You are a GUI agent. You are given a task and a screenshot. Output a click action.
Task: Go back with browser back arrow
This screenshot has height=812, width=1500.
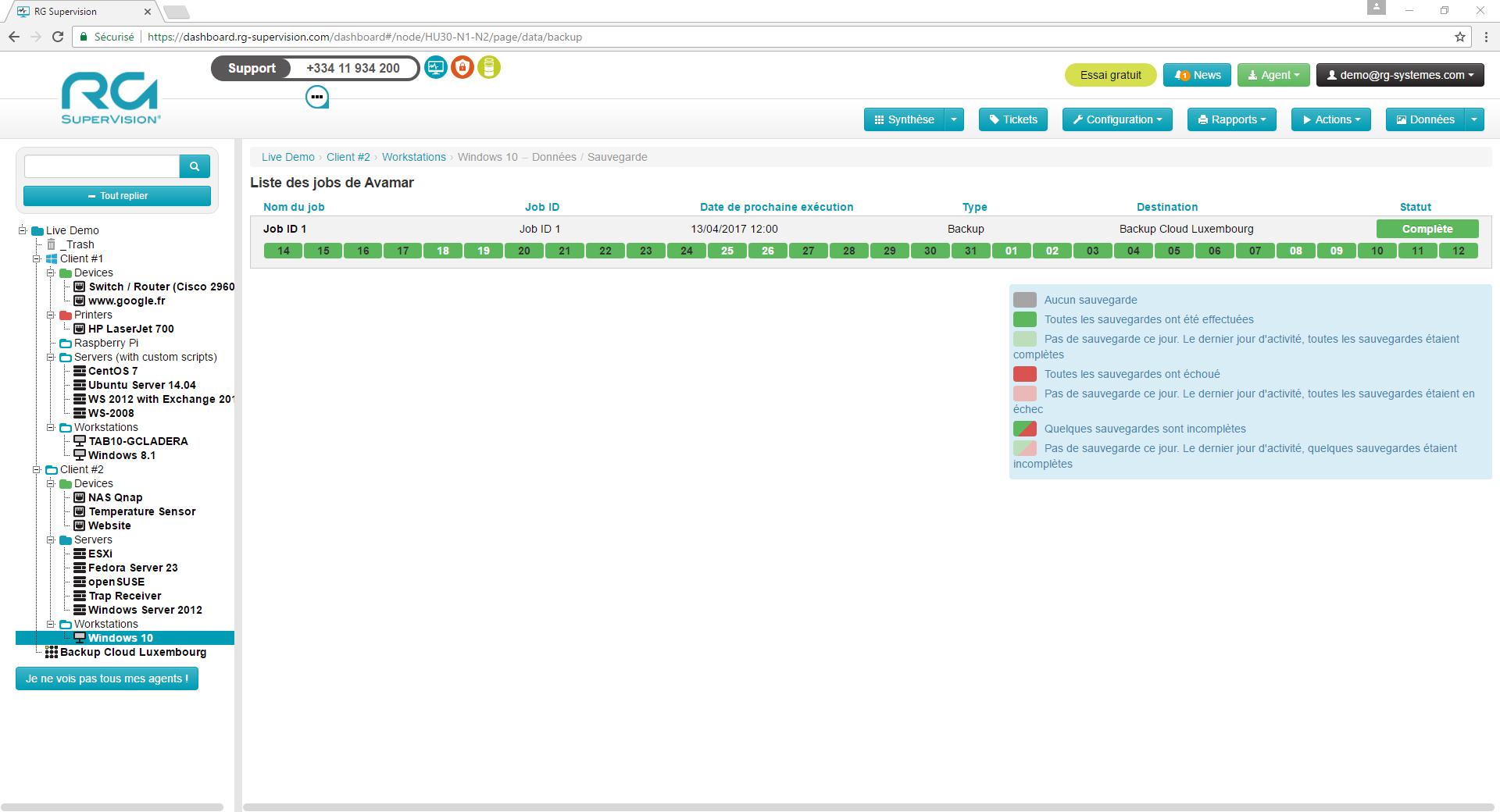[14, 37]
